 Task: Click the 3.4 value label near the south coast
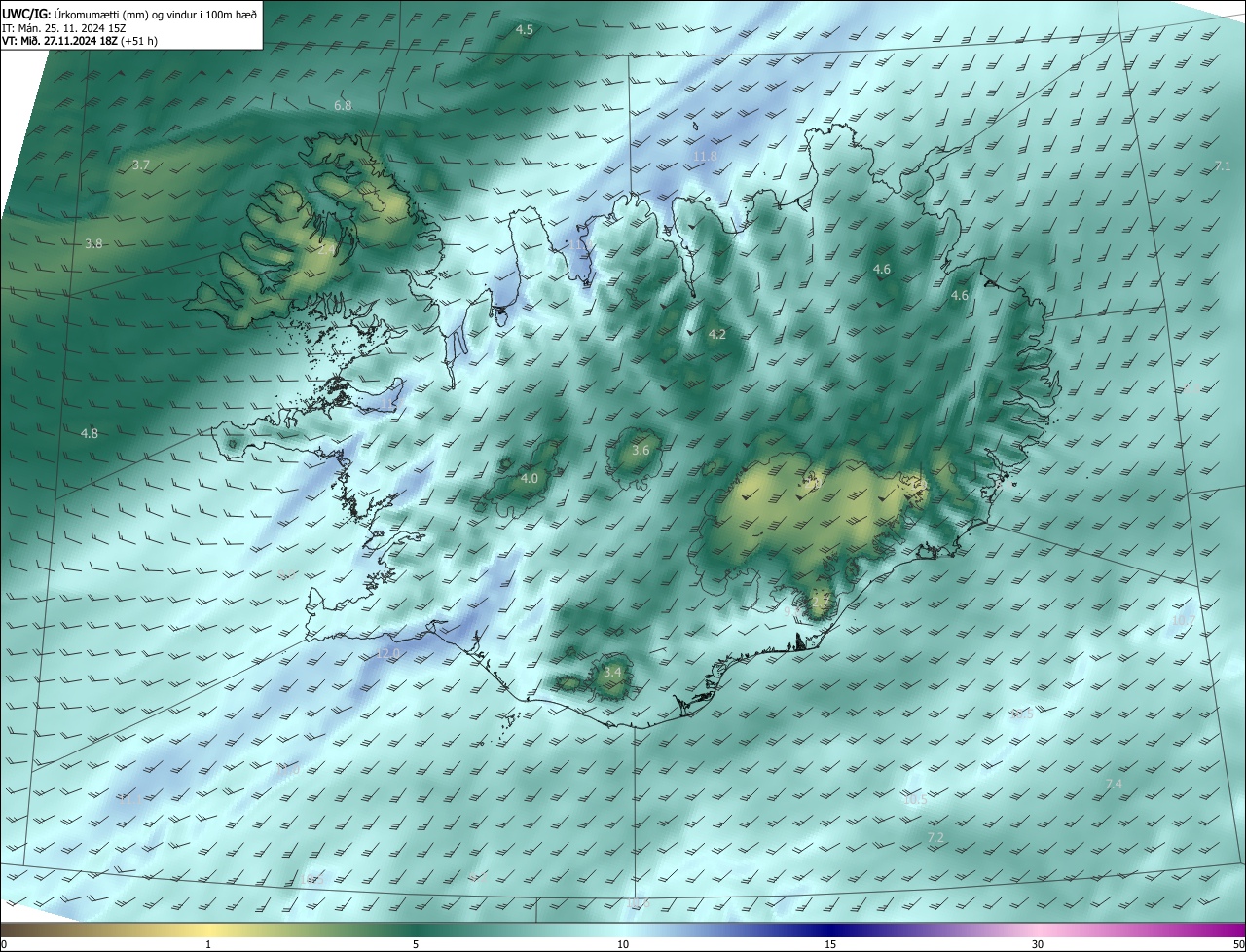pos(612,673)
